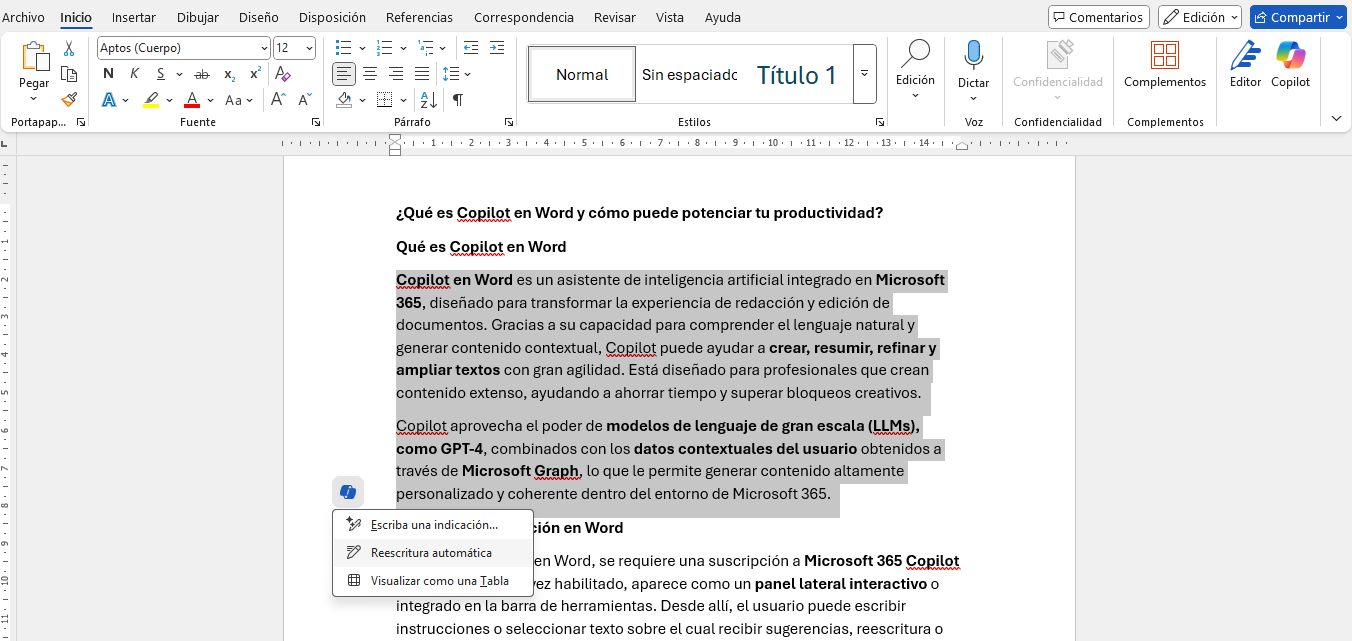This screenshot has height=641, width=1352.
Task: Decrease paragraph indent
Action: (x=471, y=48)
